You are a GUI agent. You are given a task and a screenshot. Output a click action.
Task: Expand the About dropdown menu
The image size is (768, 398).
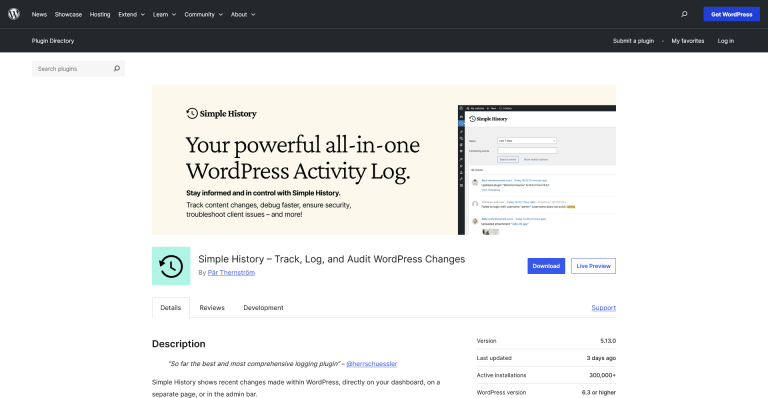[243, 15]
